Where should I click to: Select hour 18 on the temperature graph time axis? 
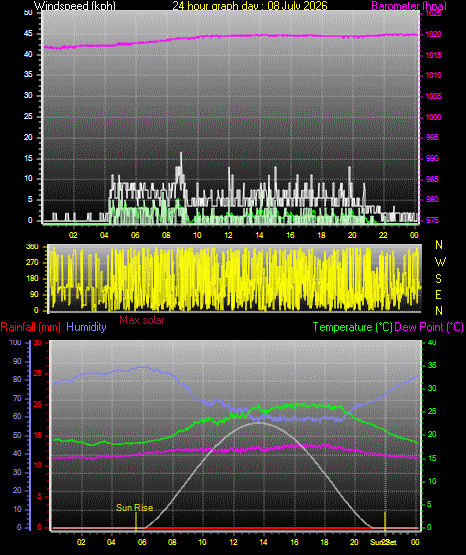(324, 542)
